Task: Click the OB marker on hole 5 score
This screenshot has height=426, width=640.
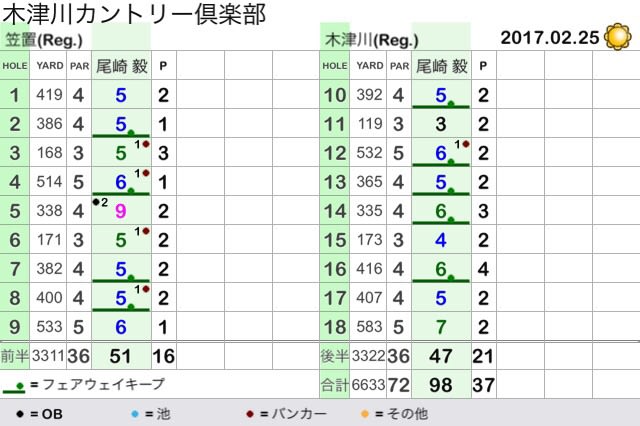Action: [x=96, y=202]
